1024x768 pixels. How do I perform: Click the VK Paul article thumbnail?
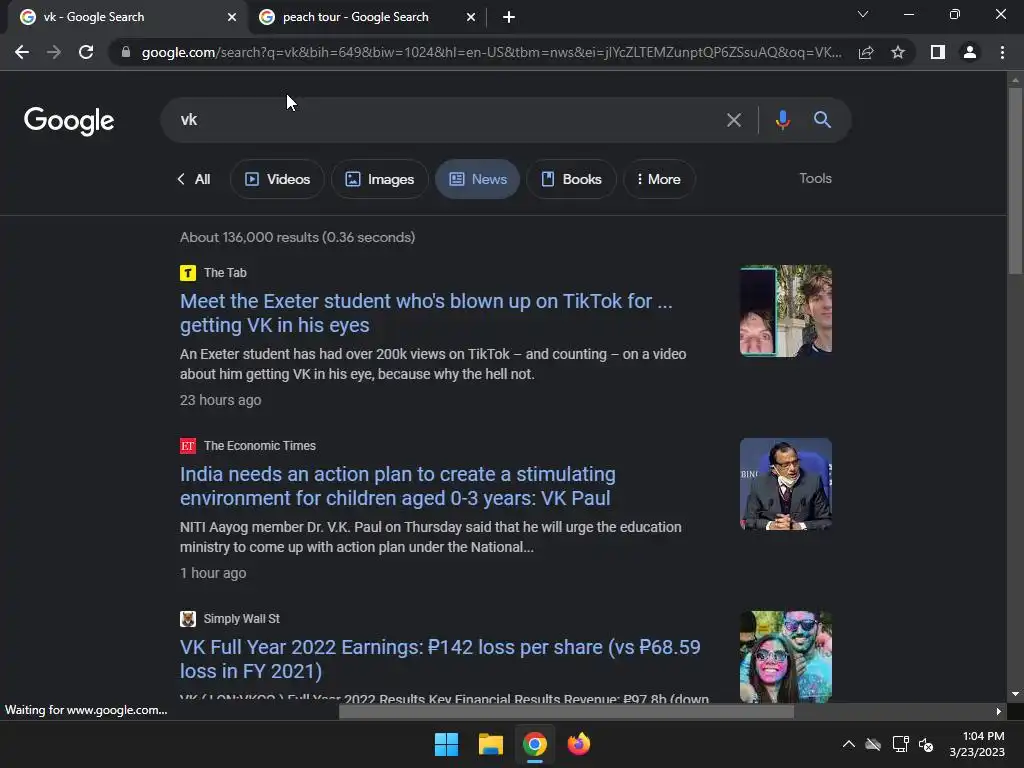pyautogui.click(x=786, y=484)
